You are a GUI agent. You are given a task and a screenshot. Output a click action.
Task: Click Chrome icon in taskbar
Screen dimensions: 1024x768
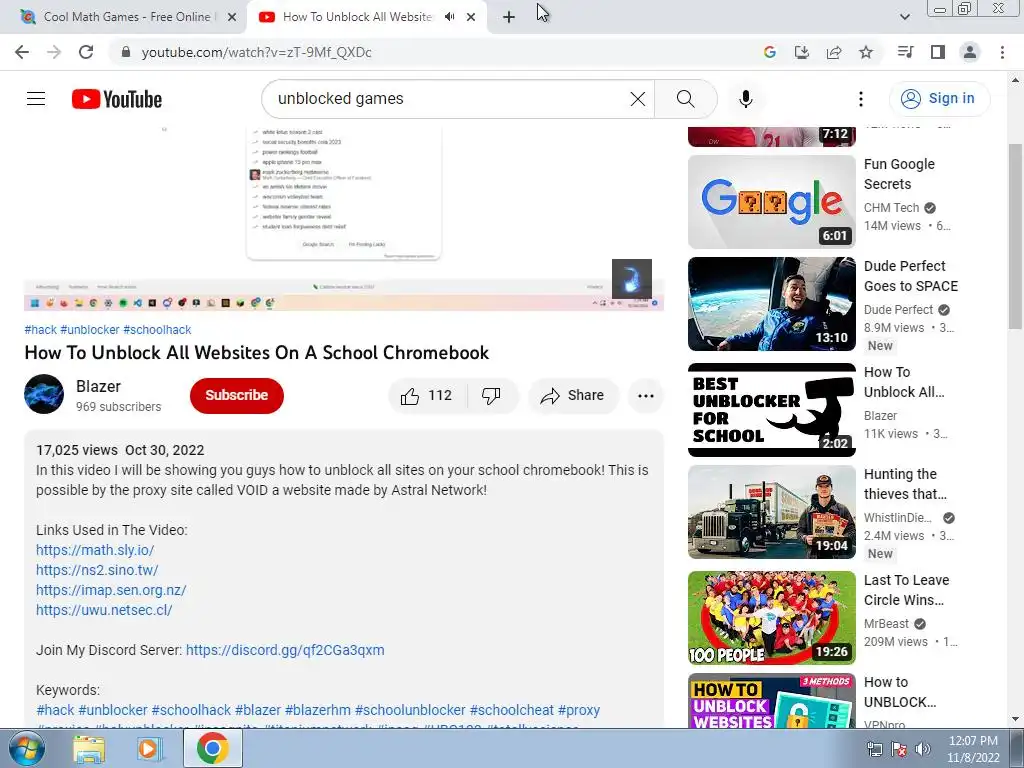[213, 749]
